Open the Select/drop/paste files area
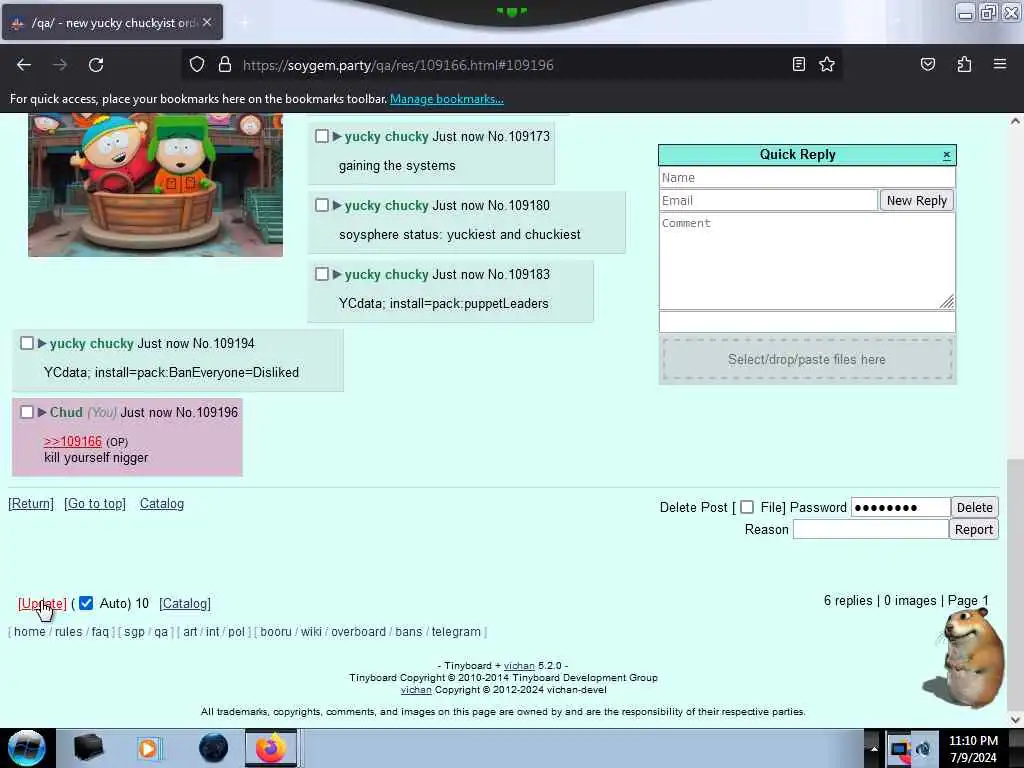Image resolution: width=1024 pixels, height=768 pixels. coord(807,359)
